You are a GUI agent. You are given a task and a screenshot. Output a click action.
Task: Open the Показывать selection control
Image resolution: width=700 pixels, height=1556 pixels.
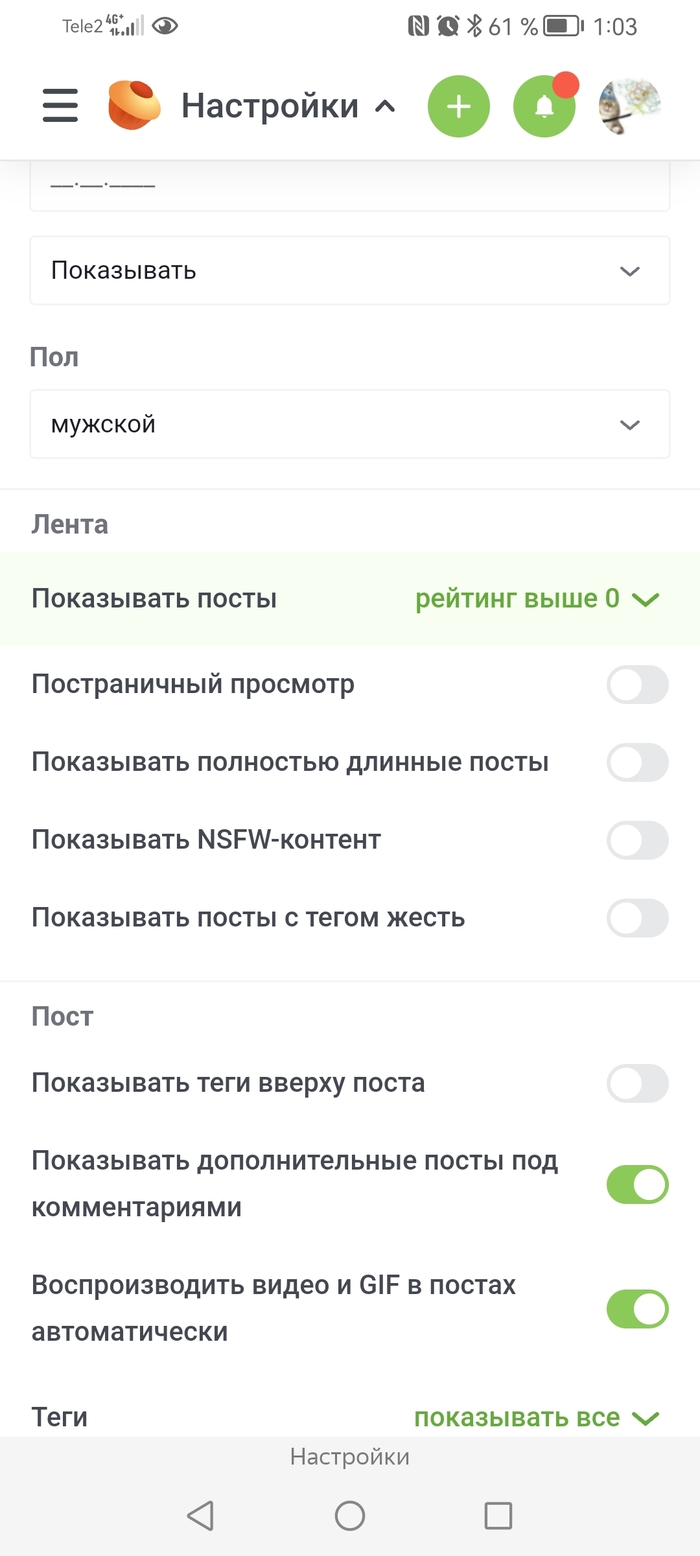pos(350,270)
